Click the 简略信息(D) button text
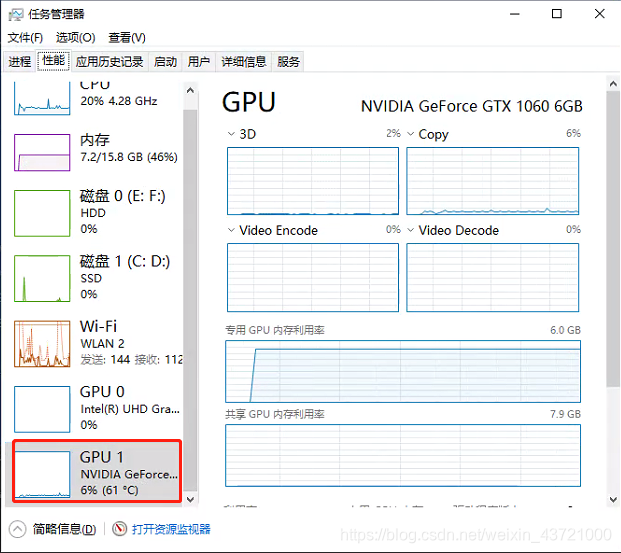The height and width of the screenshot is (553, 621). [x=65, y=529]
